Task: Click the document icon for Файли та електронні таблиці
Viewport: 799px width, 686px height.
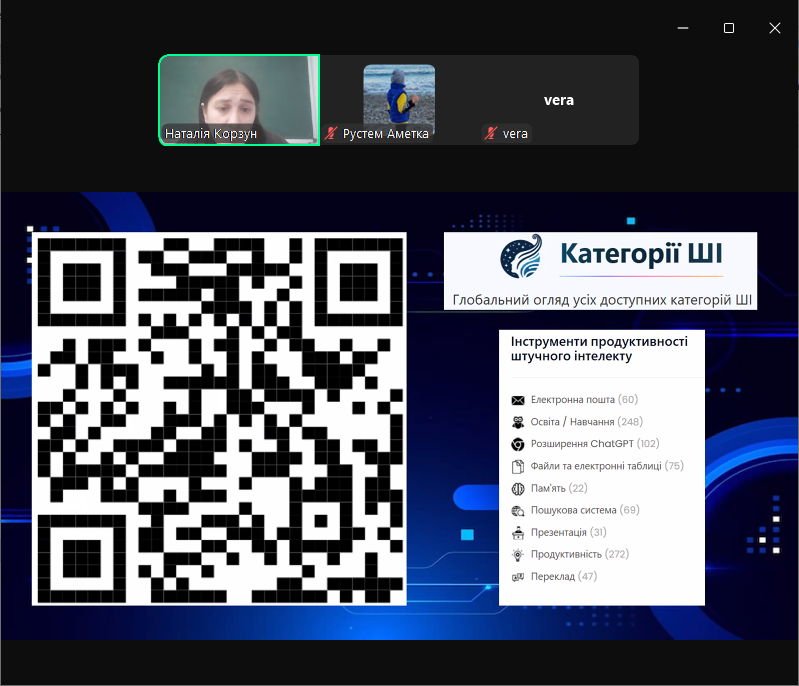Action: (x=518, y=466)
